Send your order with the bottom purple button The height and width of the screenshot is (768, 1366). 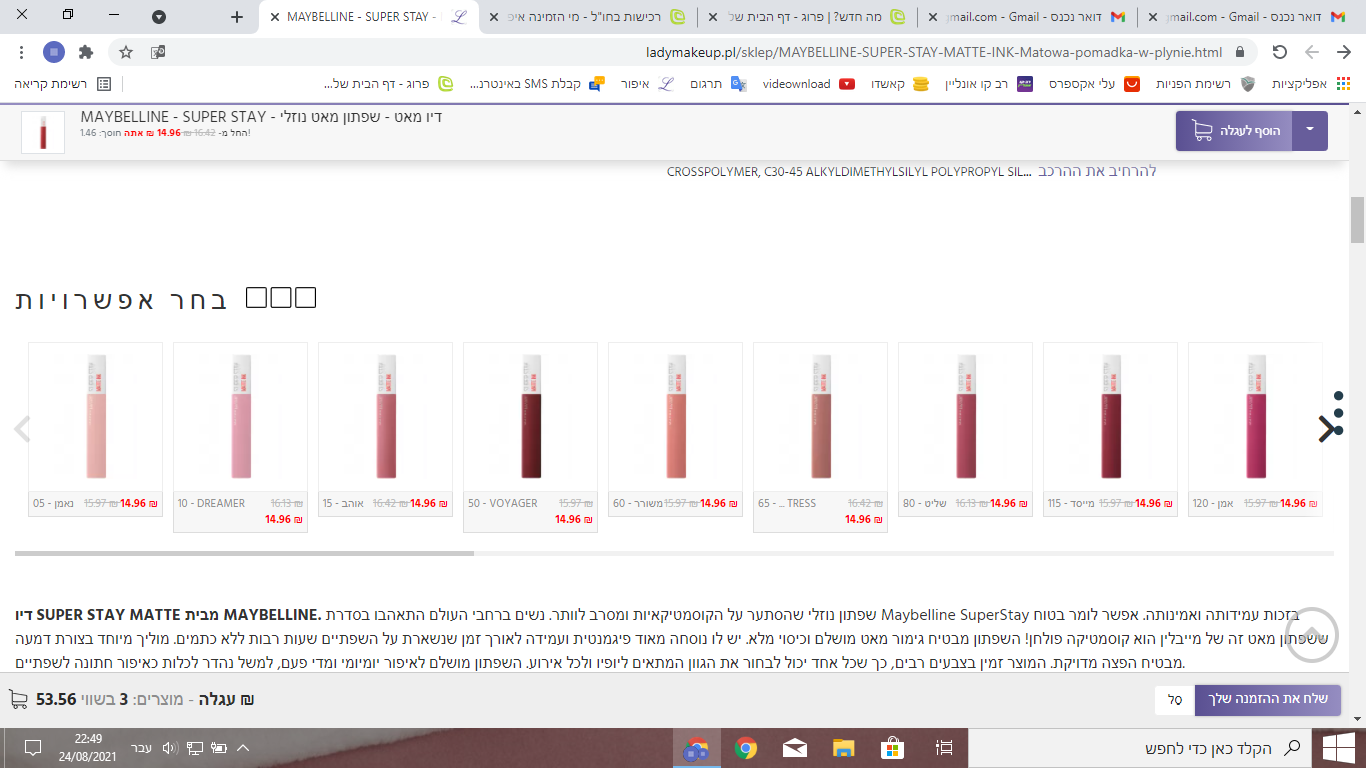(1268, 699)
